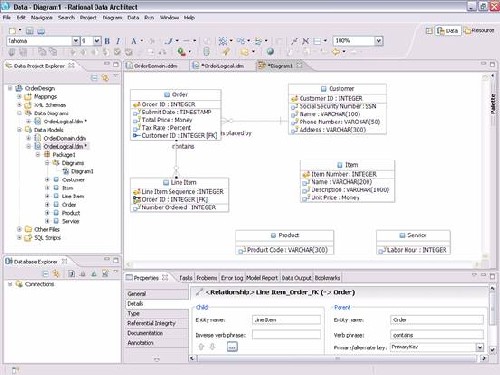The height and width of the screenshot is (375, 500).
Task: Expand OrderDomain.ddm in the tree
Action: pos(29,138)
